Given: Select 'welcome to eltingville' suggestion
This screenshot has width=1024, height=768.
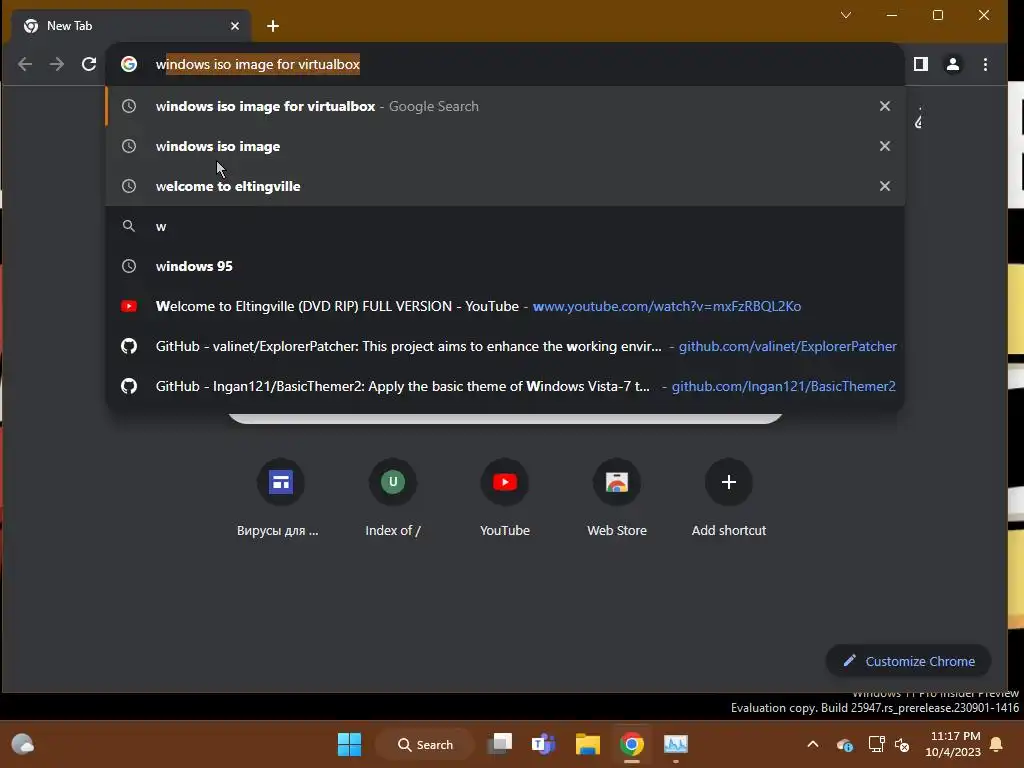Looking at the screenshot, I should coord(505,186).
